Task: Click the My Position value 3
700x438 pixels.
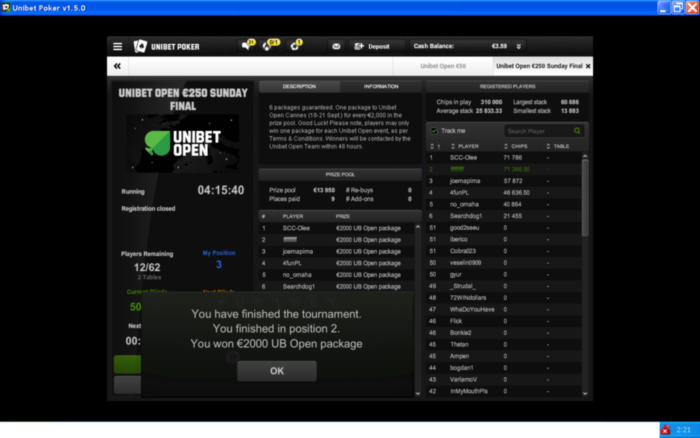Action: 219,264
